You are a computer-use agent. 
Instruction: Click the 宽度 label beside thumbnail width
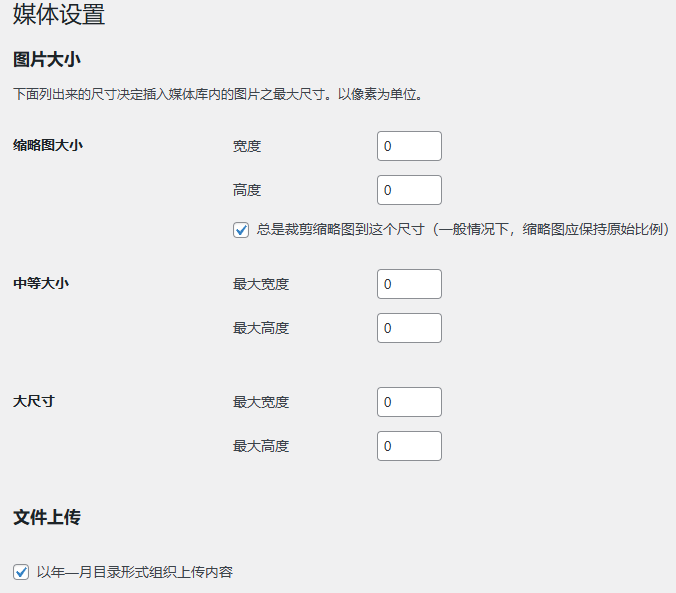tap(247, 146)
